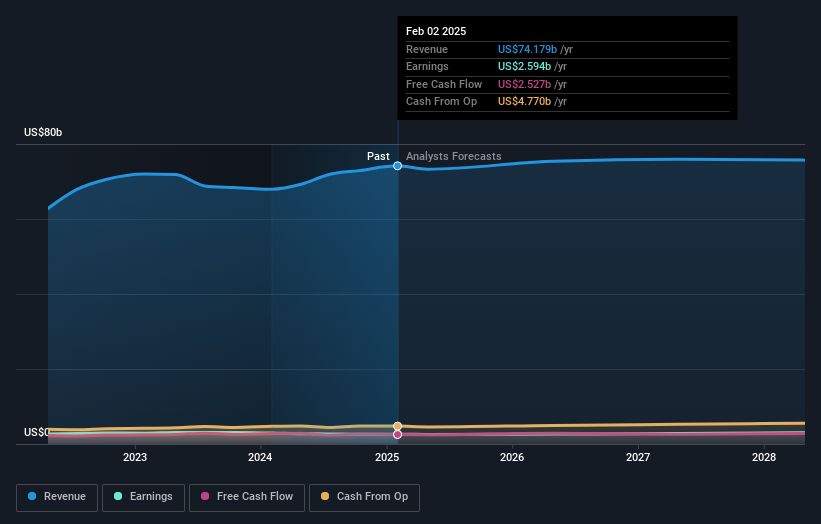Screen dimensions: 821x524
Task: Toggle the Cash From Op legend series
Action: [x=364, y=497]
